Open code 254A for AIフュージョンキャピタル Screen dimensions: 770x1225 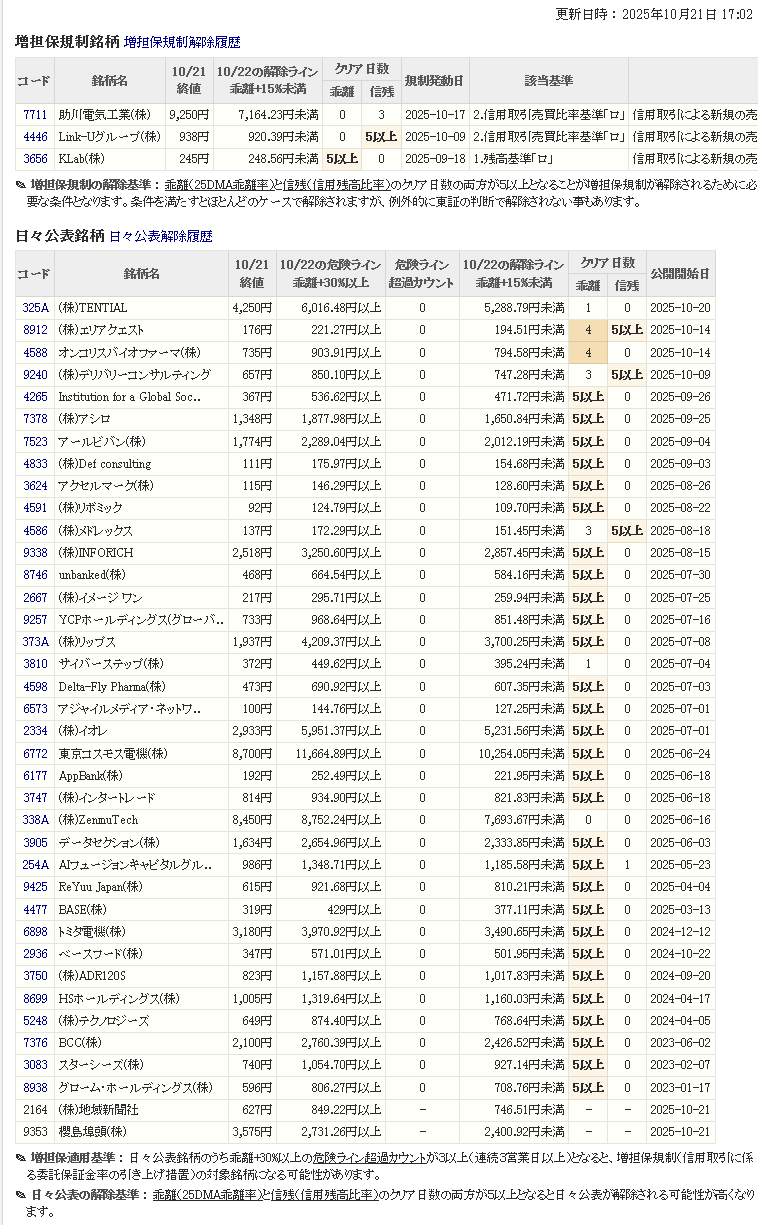click(x=35, y=865)
